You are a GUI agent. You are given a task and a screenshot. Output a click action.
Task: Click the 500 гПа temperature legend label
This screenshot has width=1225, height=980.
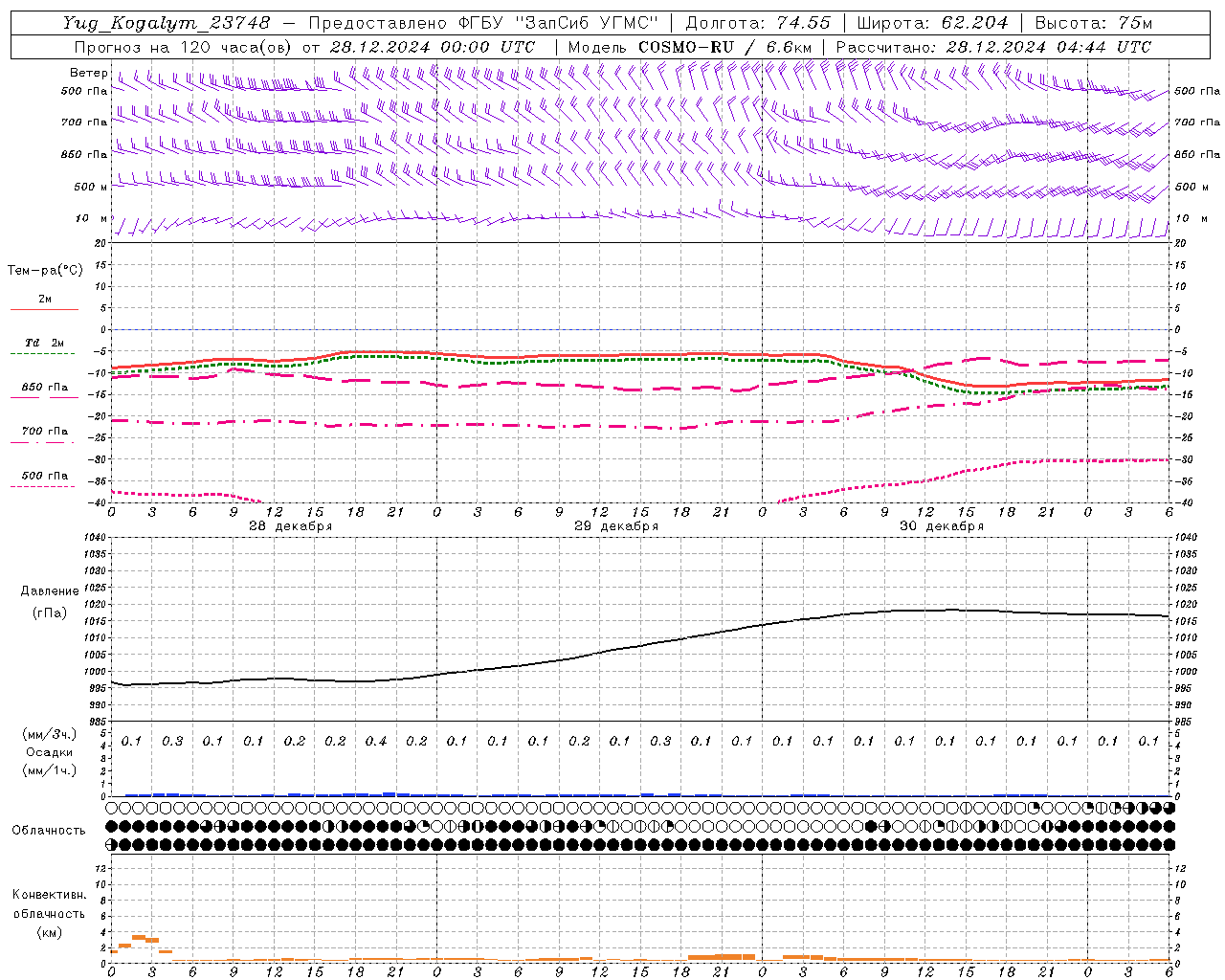pyautogui.click(x=45, y=475)
